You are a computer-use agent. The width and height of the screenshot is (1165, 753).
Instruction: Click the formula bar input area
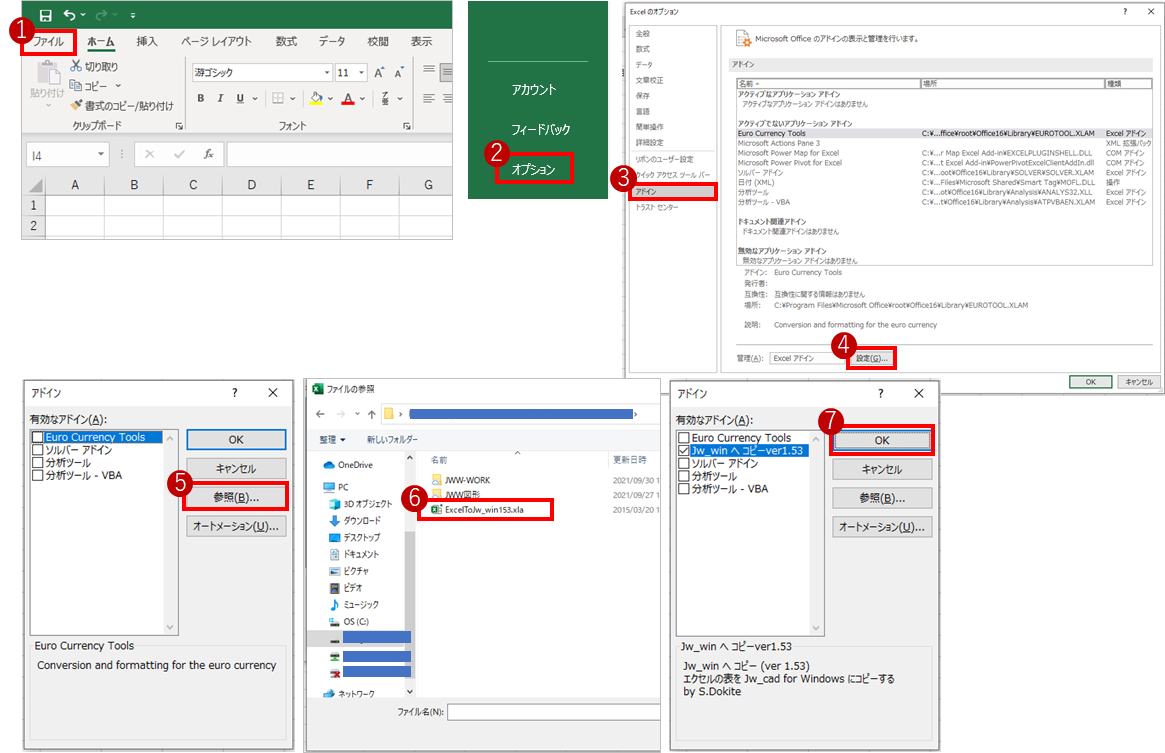340,155
